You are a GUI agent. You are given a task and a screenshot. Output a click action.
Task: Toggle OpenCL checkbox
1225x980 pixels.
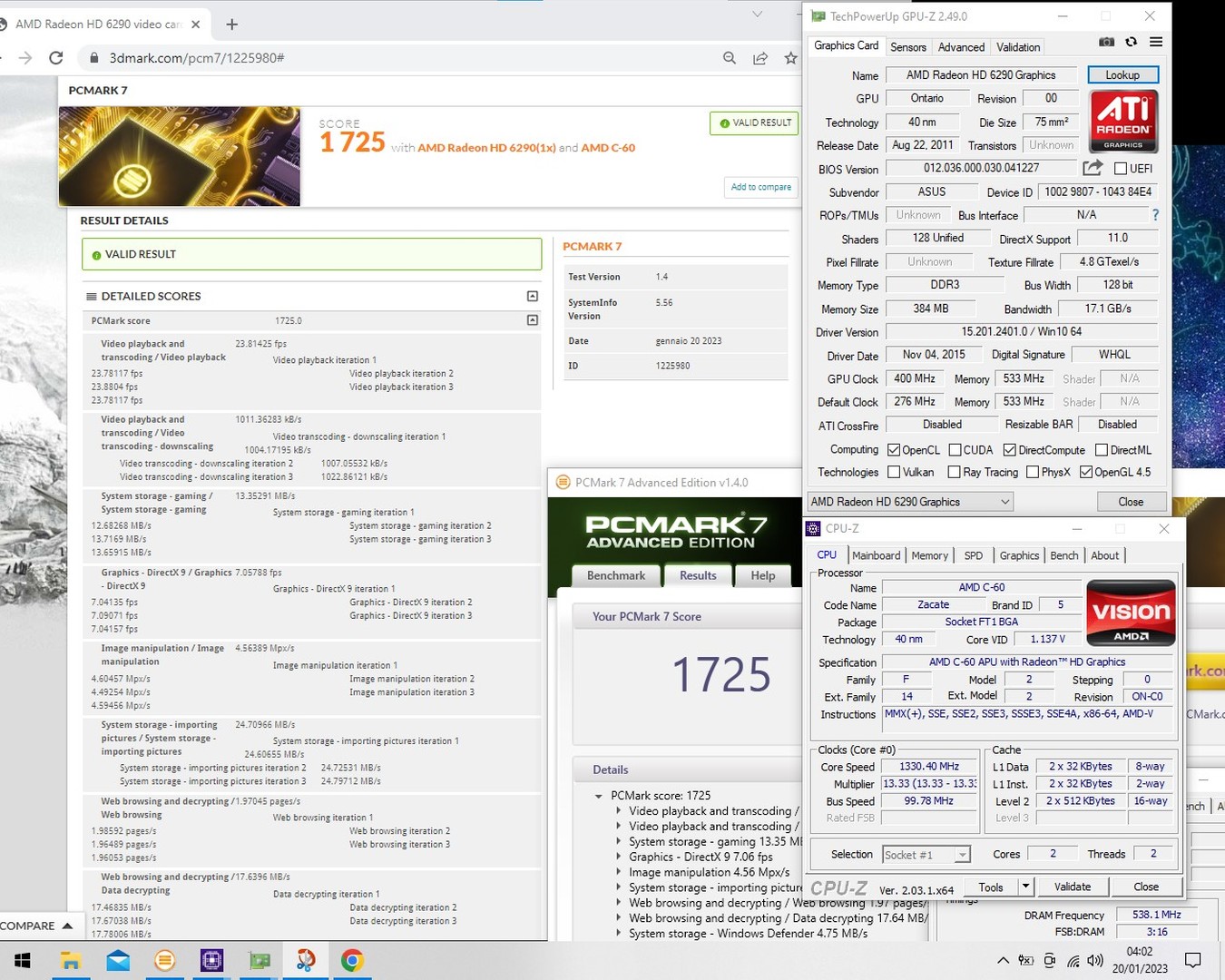(x=894, y=450)
